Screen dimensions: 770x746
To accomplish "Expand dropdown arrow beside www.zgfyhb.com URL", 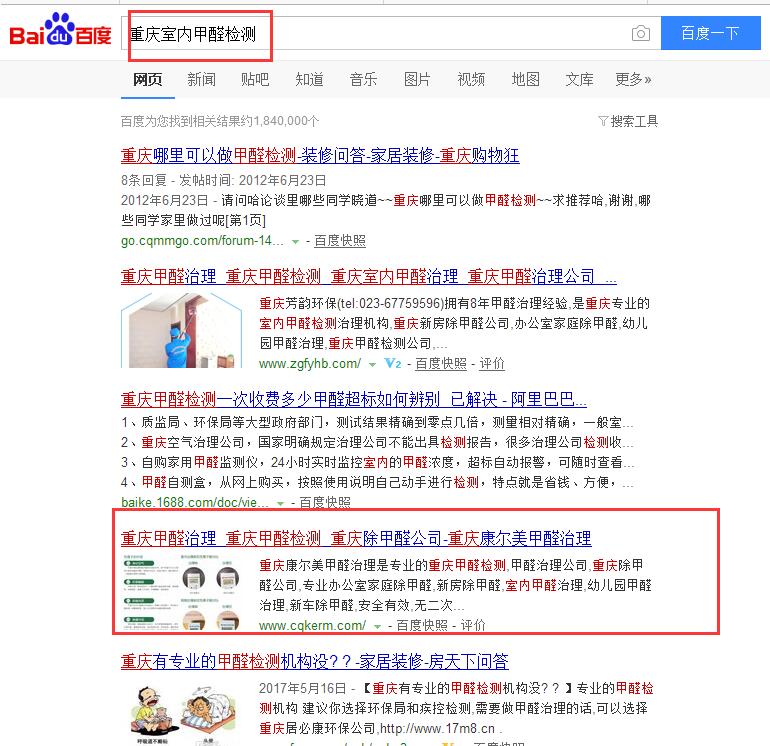I will point(372,364).
